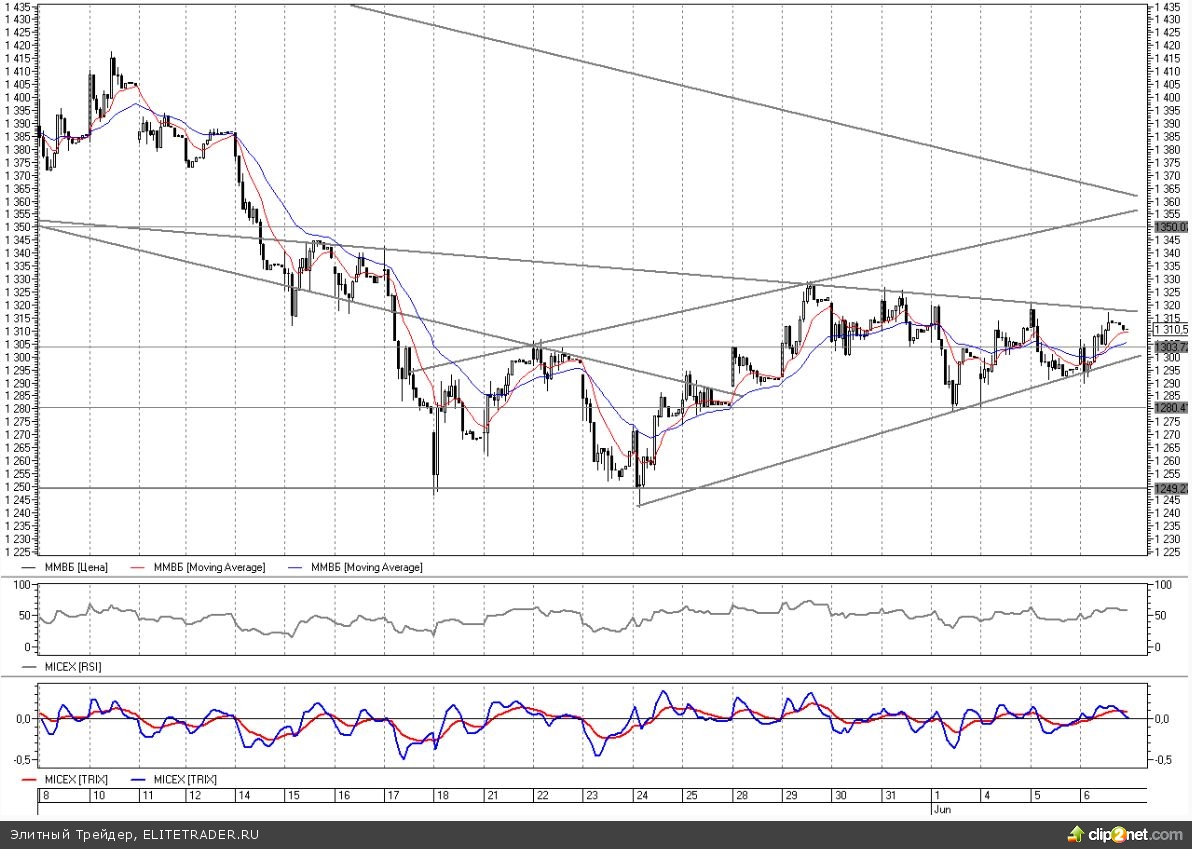Image resolution: width=1192 pixels, height=849 pixels.
Task: Click the 1303.7 level label on right axis
Action: coord(1169,346)
